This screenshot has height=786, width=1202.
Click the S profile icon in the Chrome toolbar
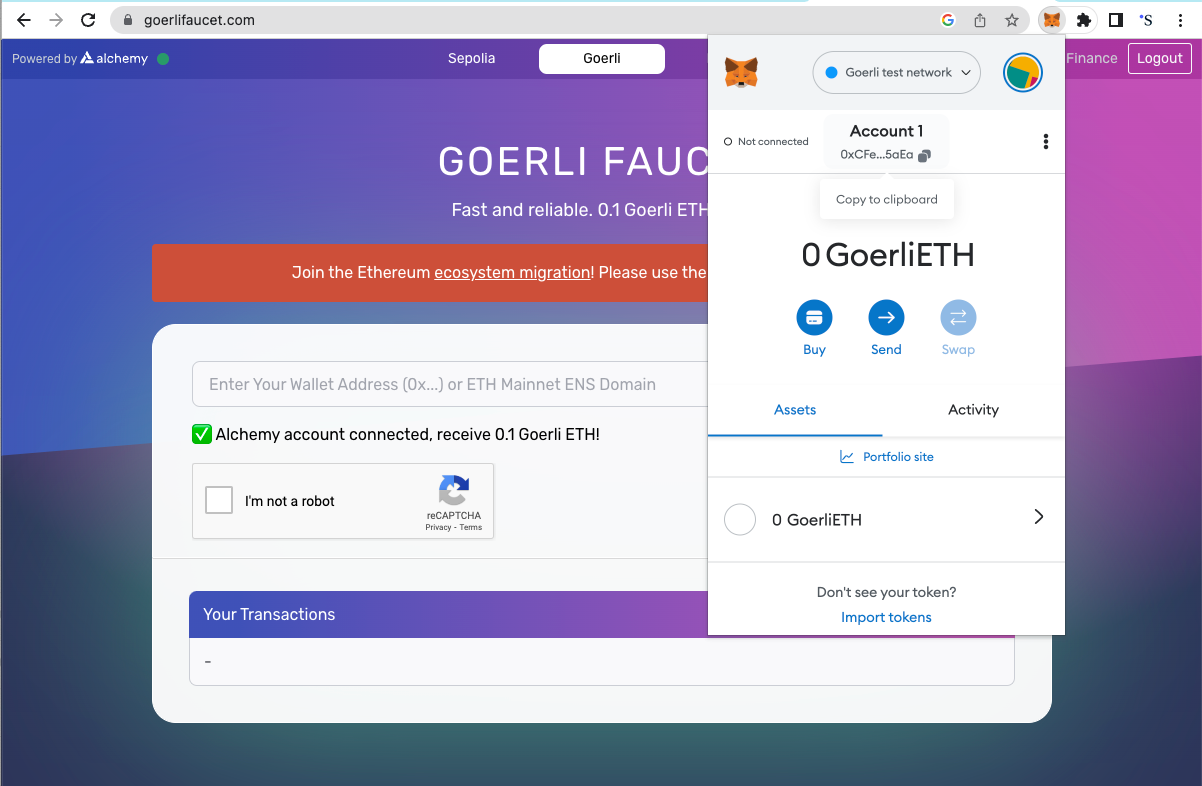point(1146,20)
